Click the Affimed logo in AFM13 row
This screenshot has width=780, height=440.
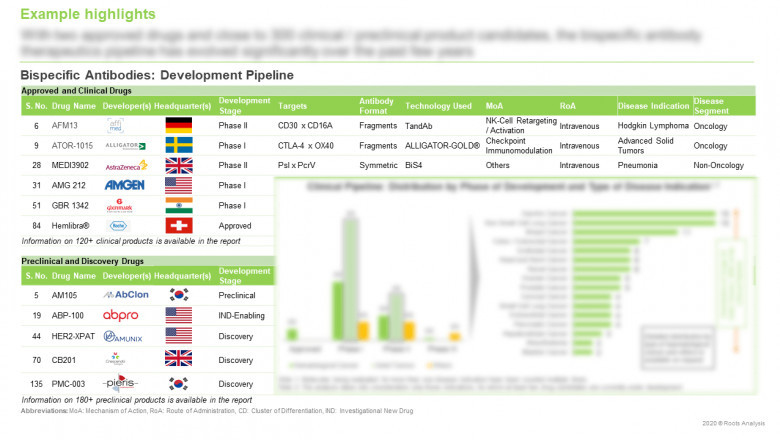[115, 126]
